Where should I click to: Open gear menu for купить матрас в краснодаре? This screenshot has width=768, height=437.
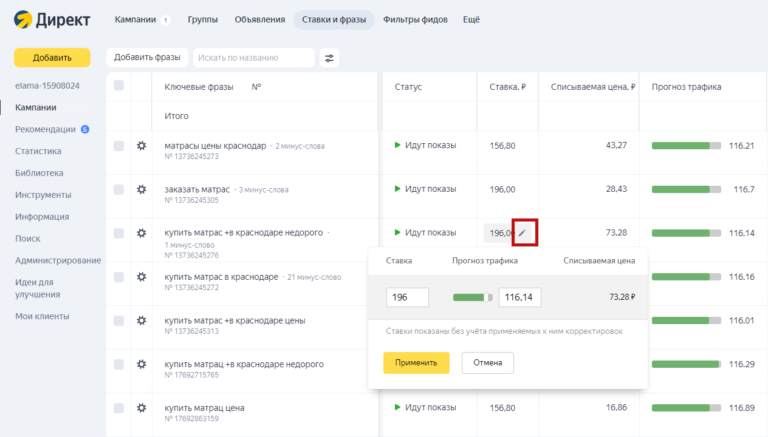(142, 277)
